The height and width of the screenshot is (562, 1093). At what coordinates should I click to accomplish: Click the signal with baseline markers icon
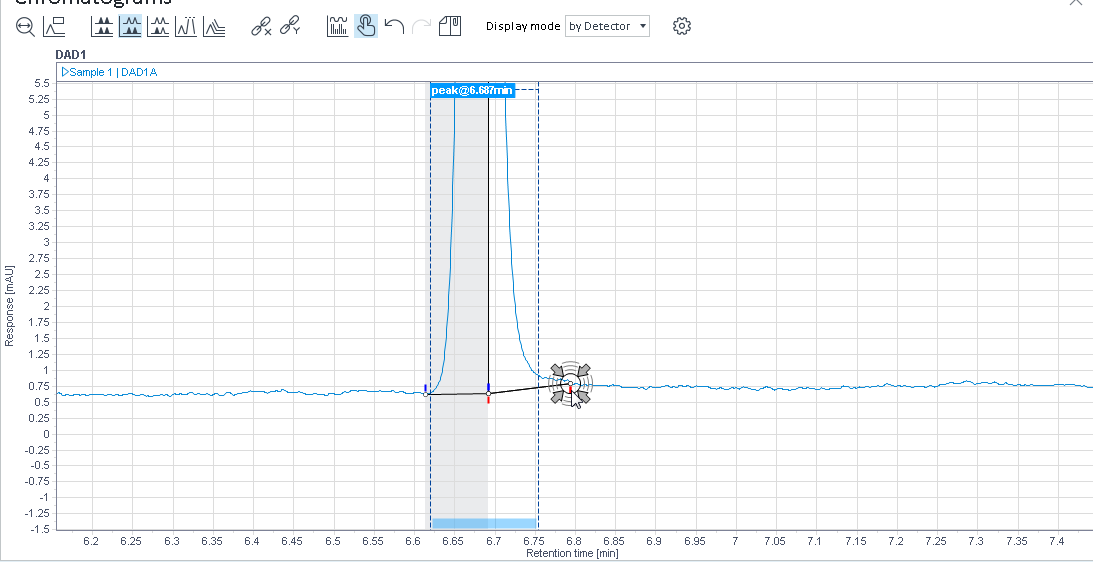338,27
